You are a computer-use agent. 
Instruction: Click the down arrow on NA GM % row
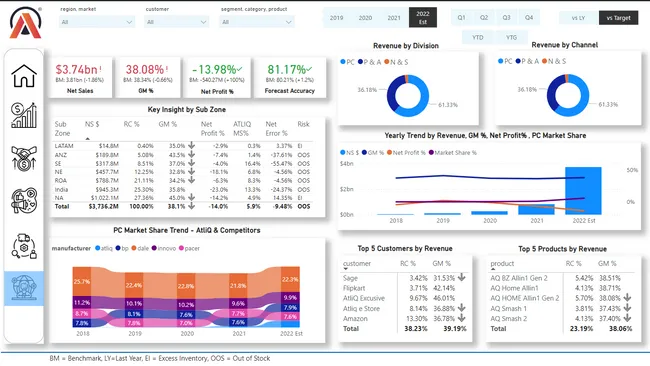click(x=191, y=197)
